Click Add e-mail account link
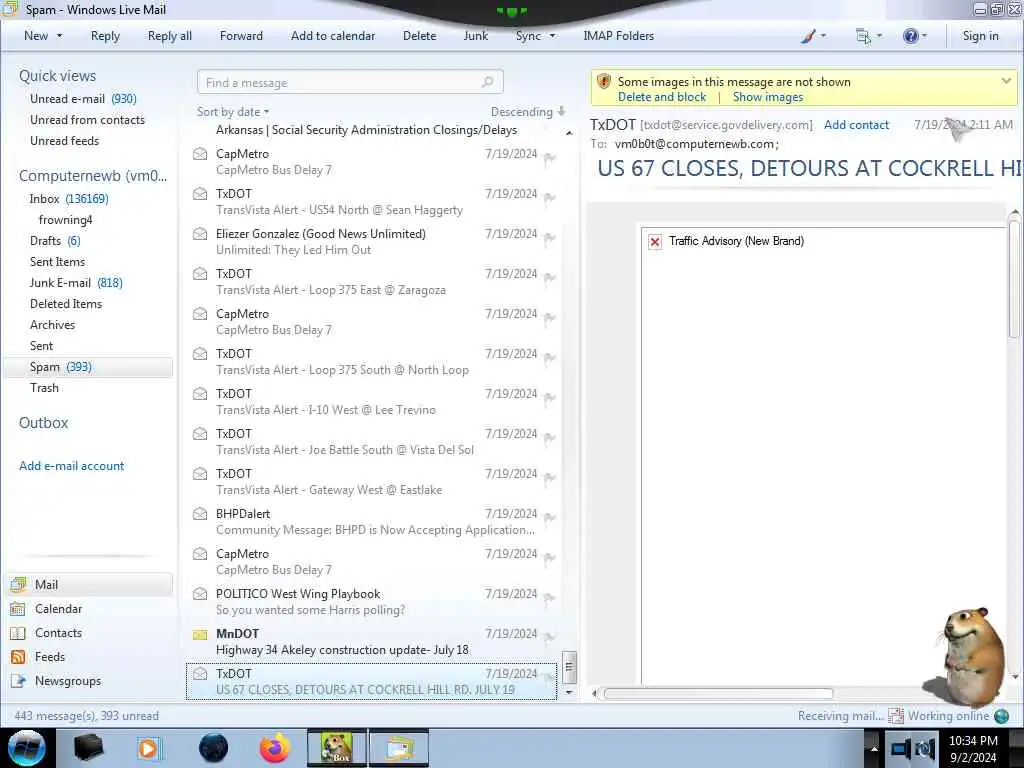Viewport: 1024px width, 768px height. coord(71,466)
